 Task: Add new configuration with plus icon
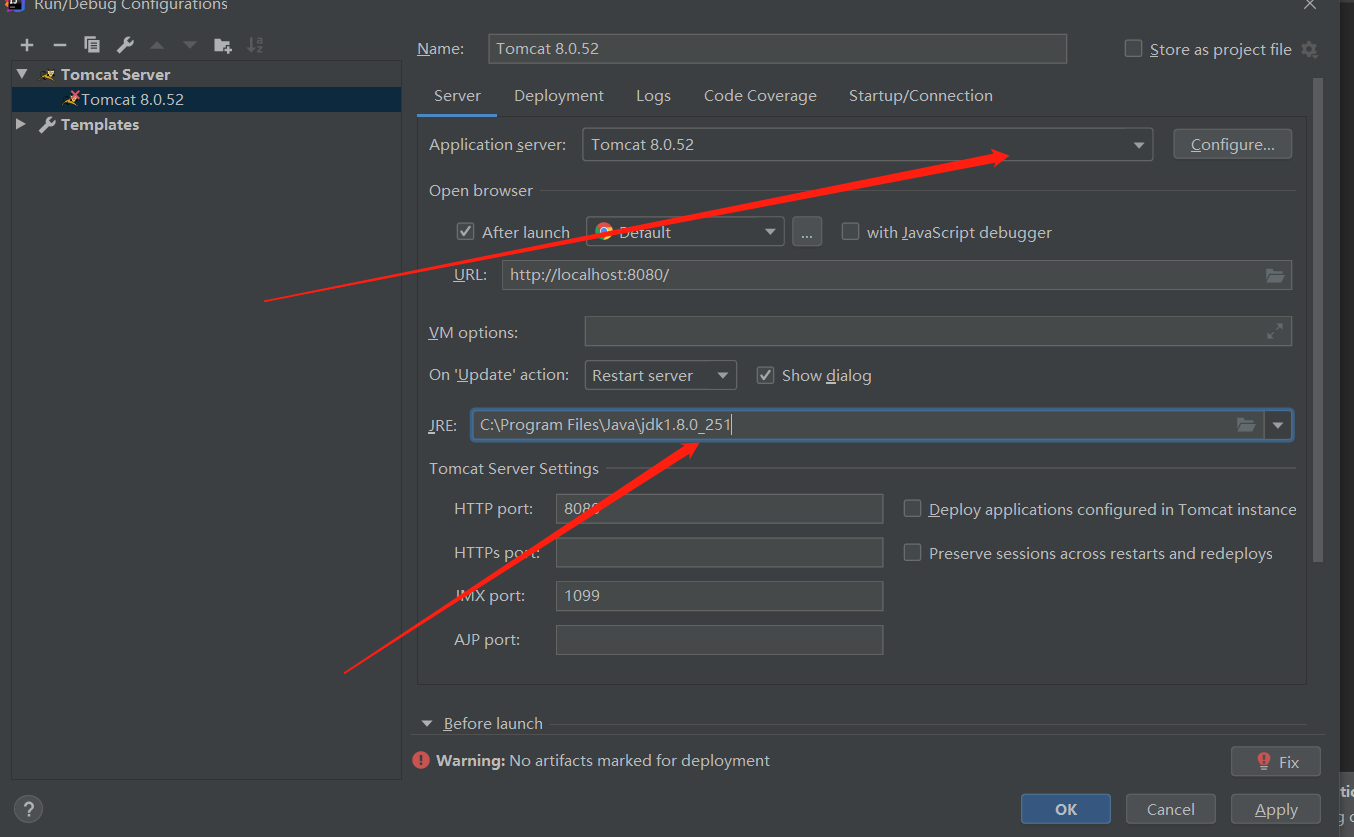[x=27, y=45]
